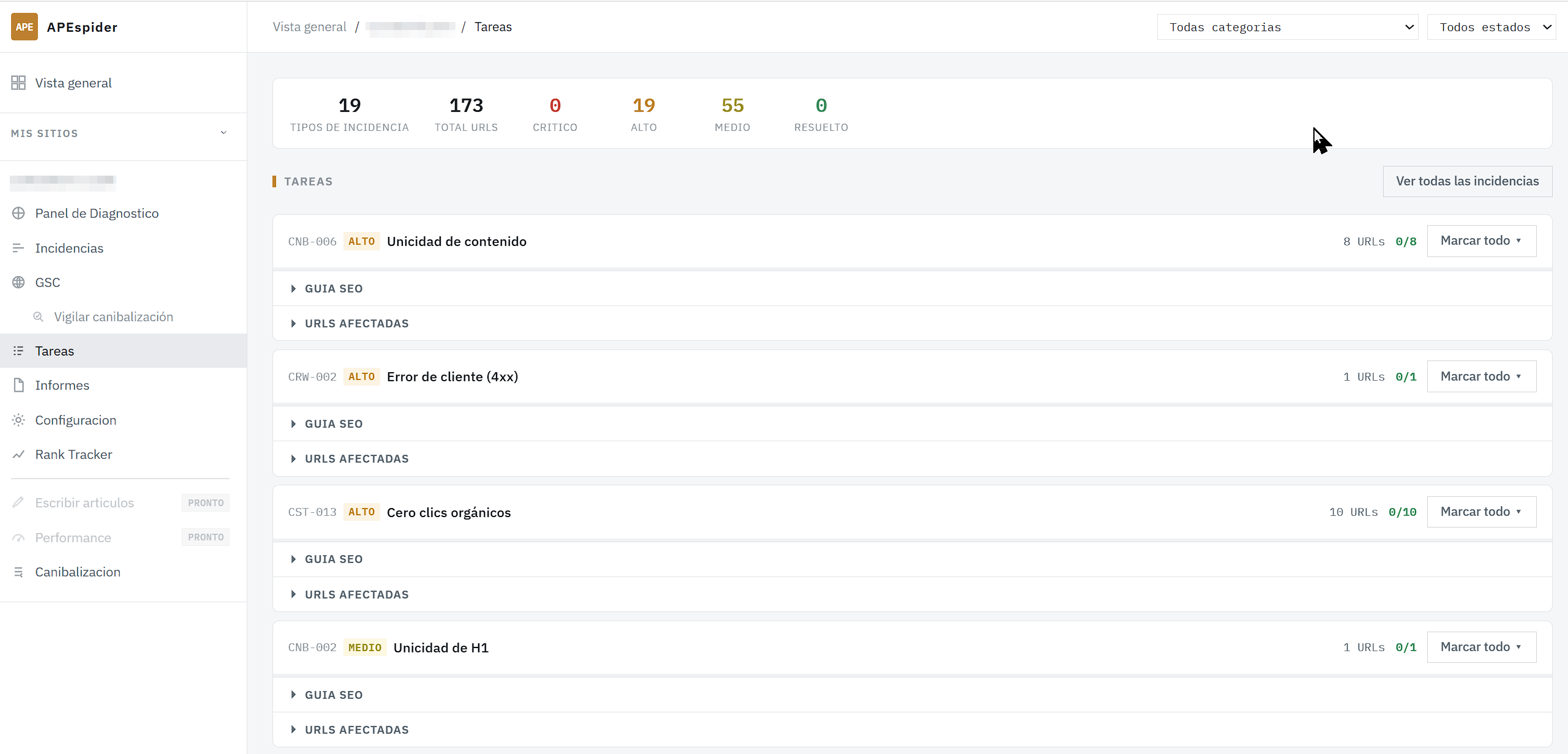Click the Vista general grid icon
Image resolution: width=1568 pixels, height=754 pixels.
(x=18, y=83)
